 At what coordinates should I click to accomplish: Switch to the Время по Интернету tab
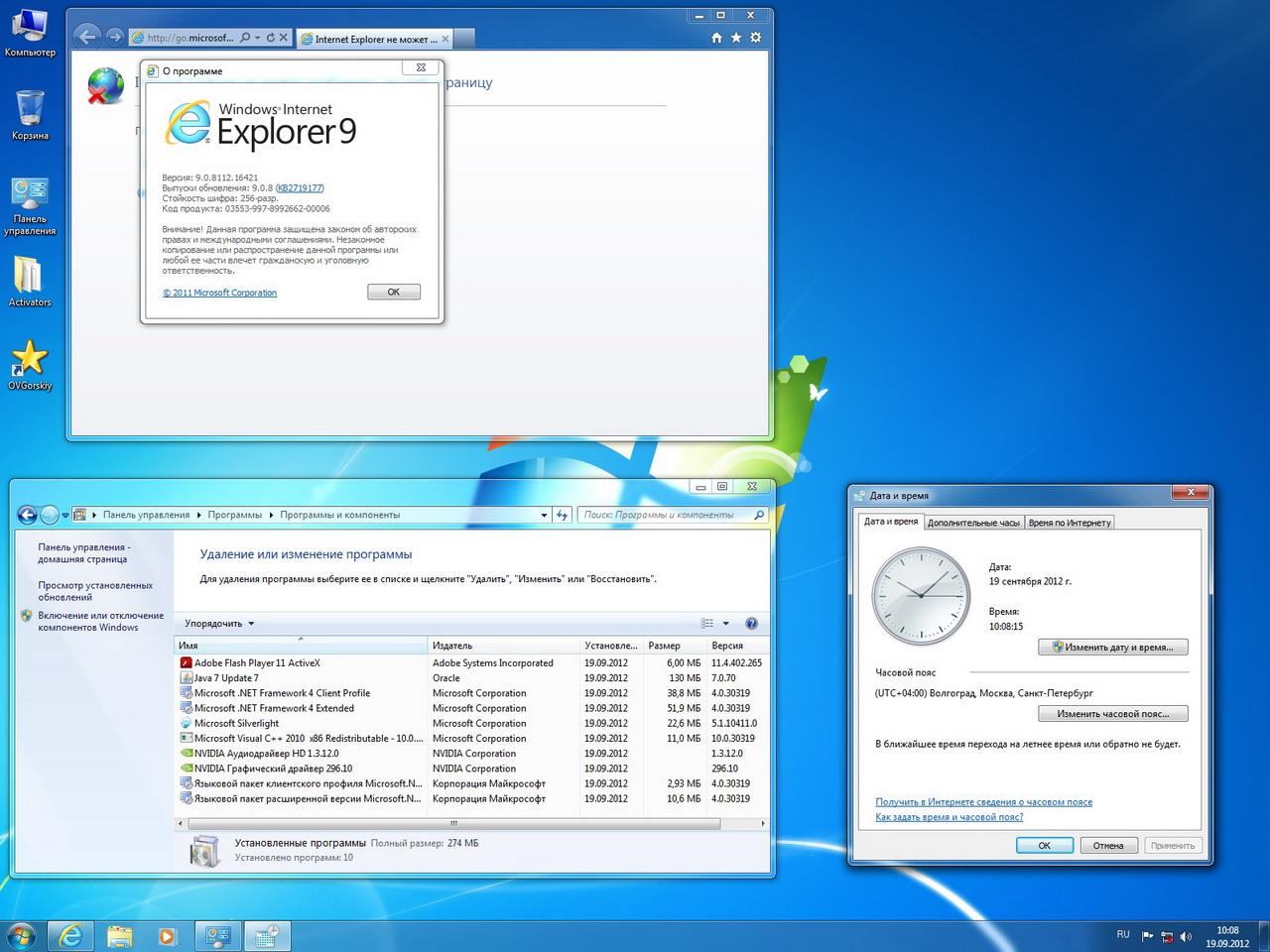pyautogui.click(x=1070, y=523)
